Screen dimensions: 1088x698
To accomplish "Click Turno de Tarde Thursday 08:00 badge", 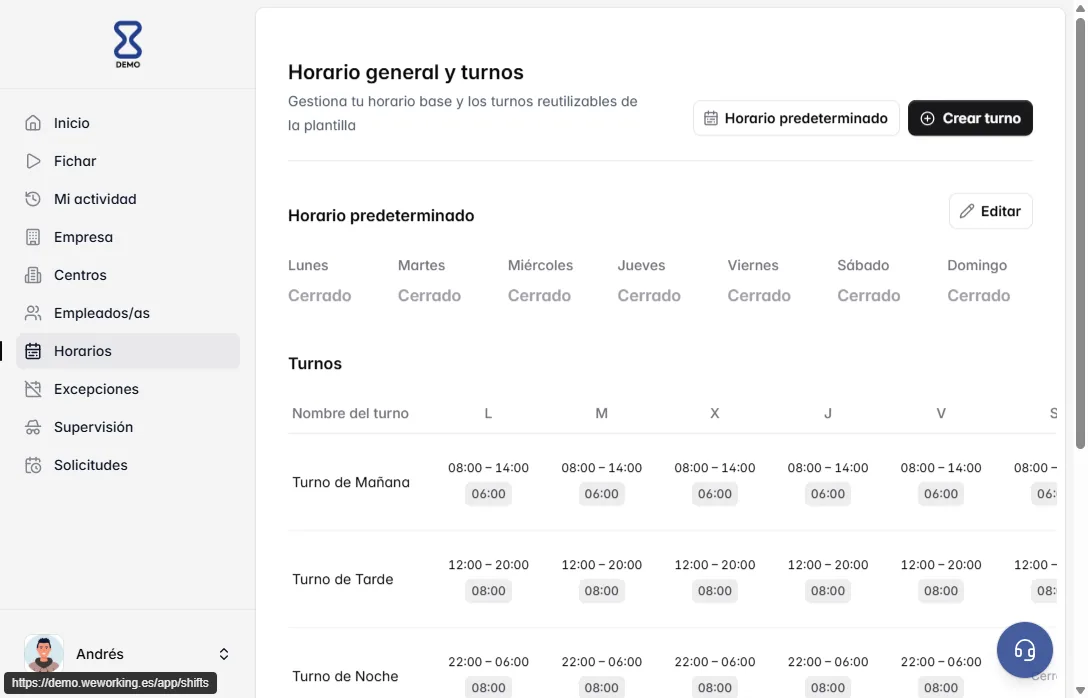I will (x=828, y=591).
